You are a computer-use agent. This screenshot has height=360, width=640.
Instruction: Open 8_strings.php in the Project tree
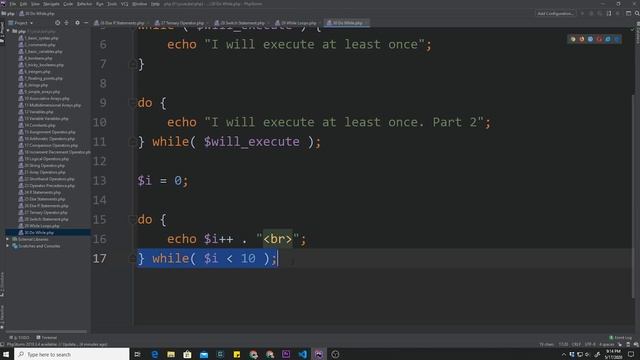(x=33, y=85)
